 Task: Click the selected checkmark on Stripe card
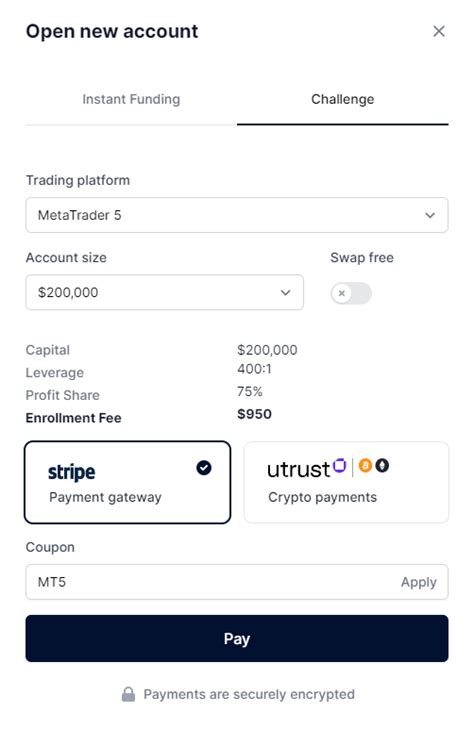pos(204,468)
